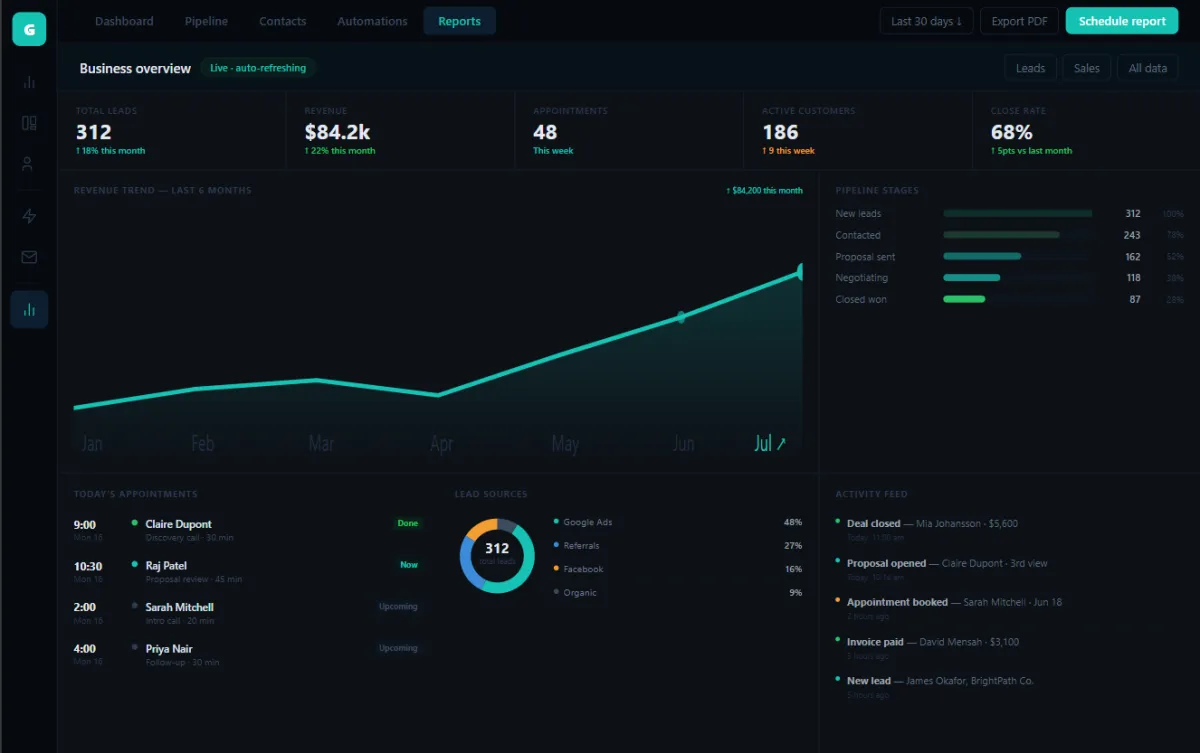Open the pipeline board sidebar icon

(29, 123)
